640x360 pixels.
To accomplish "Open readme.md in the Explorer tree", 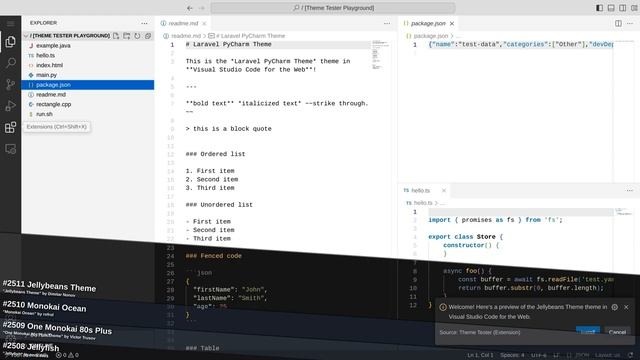I will (51, 95).
